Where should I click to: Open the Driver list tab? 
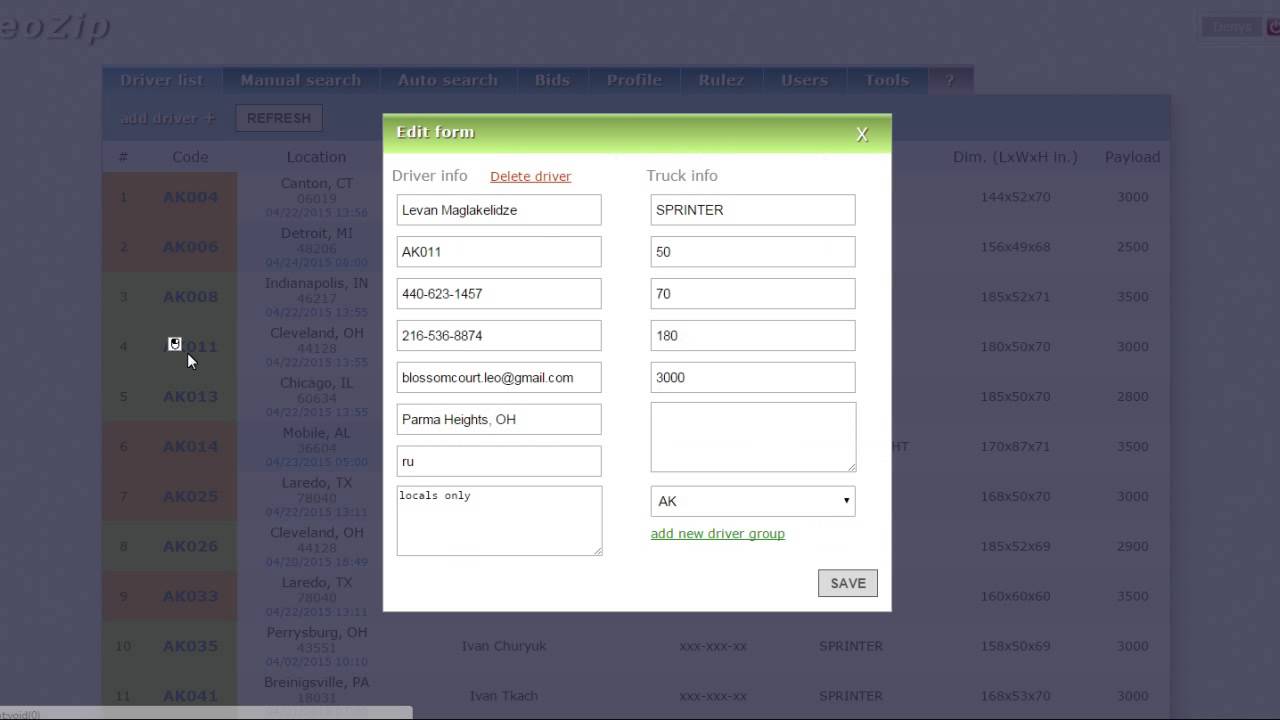pos(162,80)
